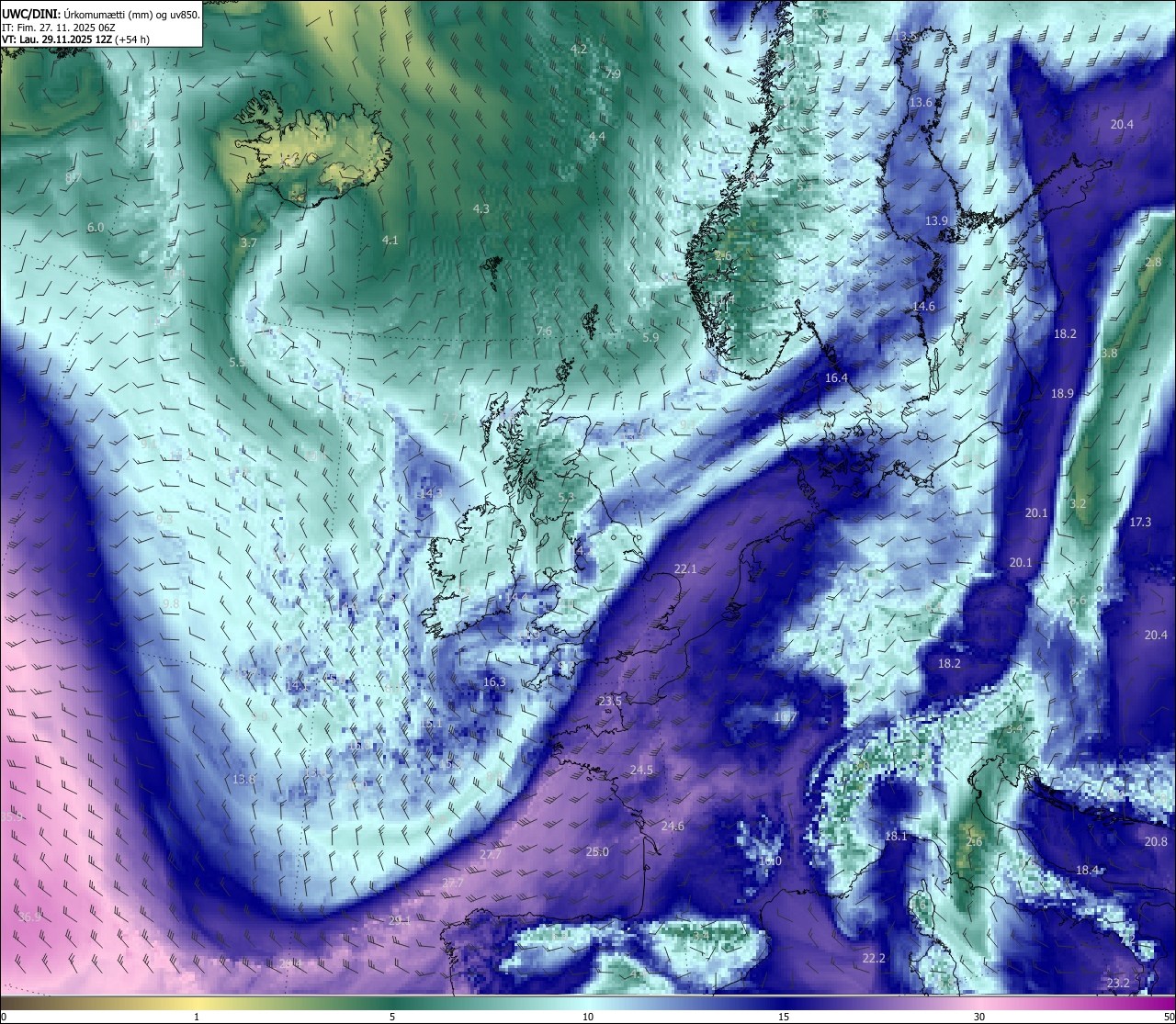Click the VT: Lau. 29.11.2025 12Z line
This screenshot has width=1176, height=1024.
click(x=76, y=39)
